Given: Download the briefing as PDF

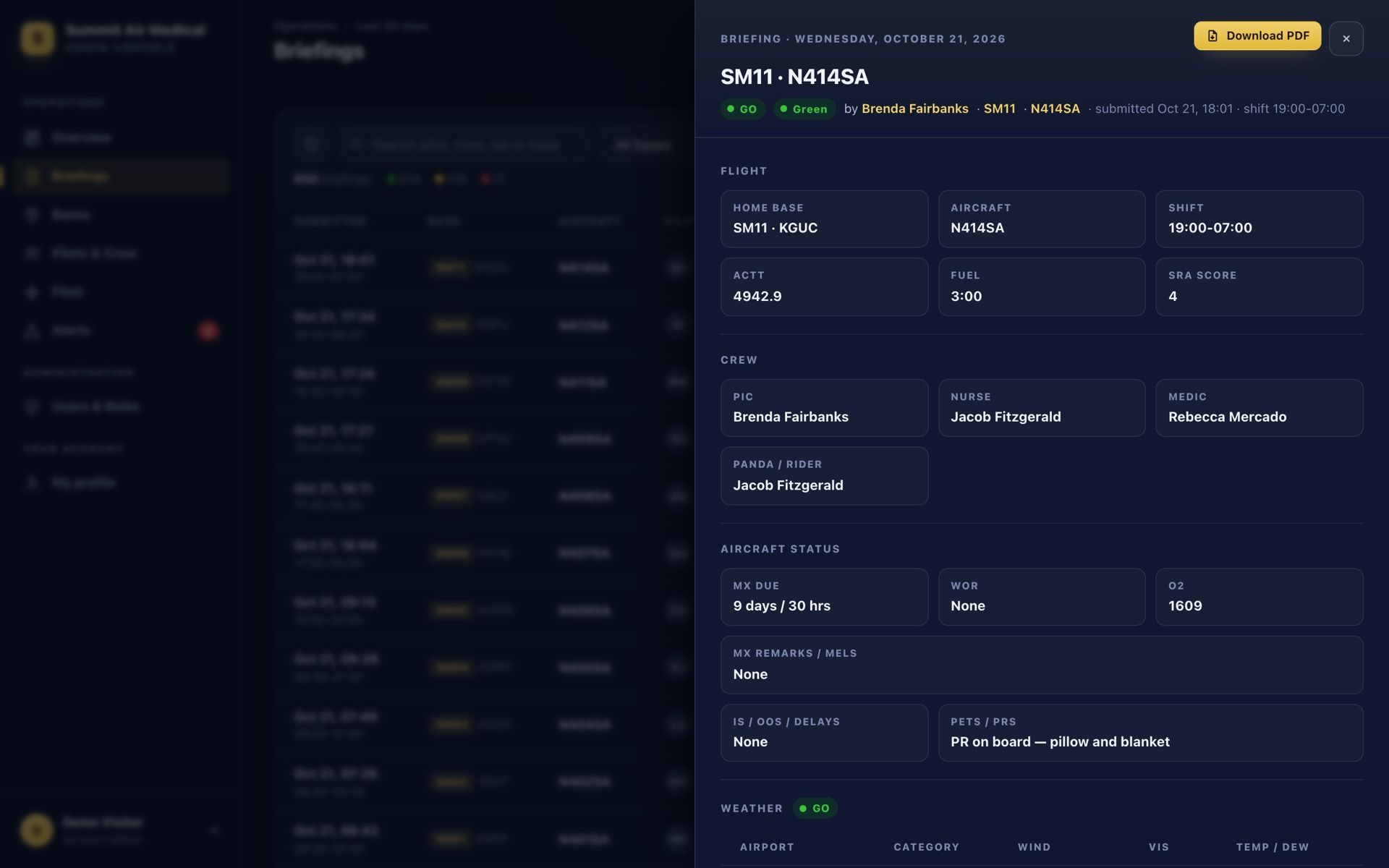Looking at the screenshot, I should [x=1257, y=36].
